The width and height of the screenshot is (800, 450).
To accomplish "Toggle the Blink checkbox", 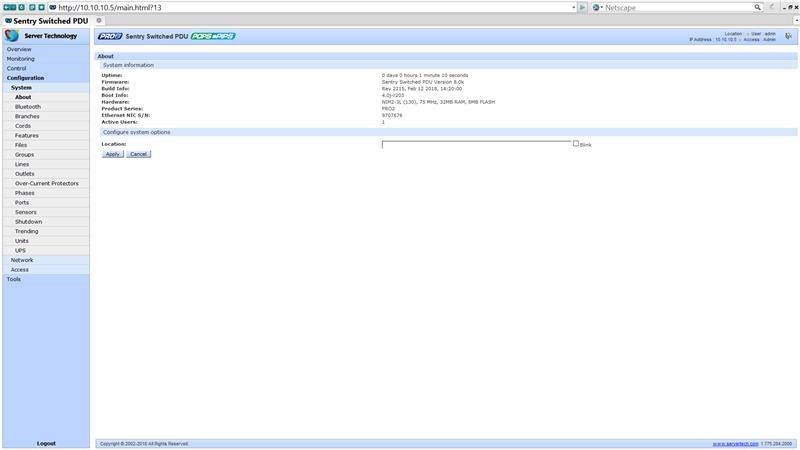I will tap(576, 144).
